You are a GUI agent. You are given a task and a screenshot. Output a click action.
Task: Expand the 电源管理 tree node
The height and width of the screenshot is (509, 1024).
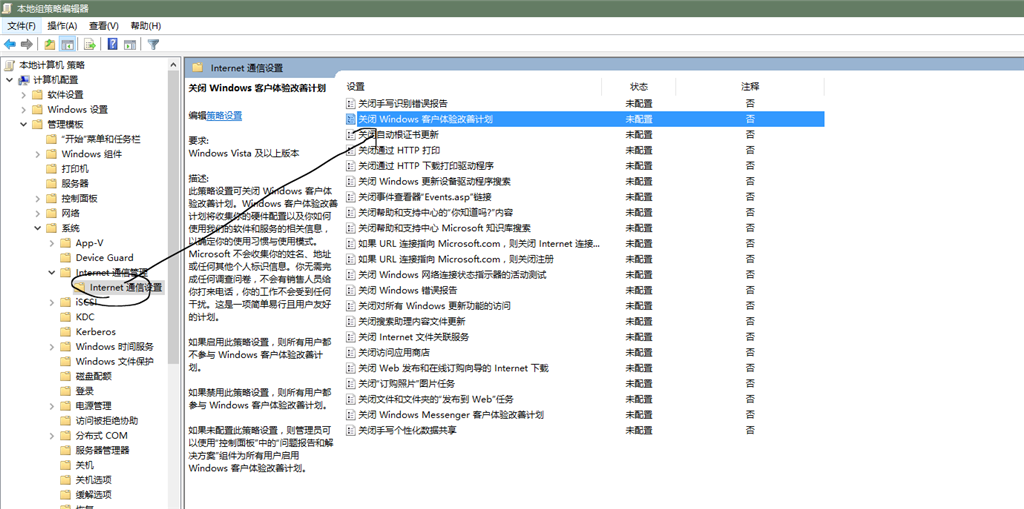click(52, 406)
